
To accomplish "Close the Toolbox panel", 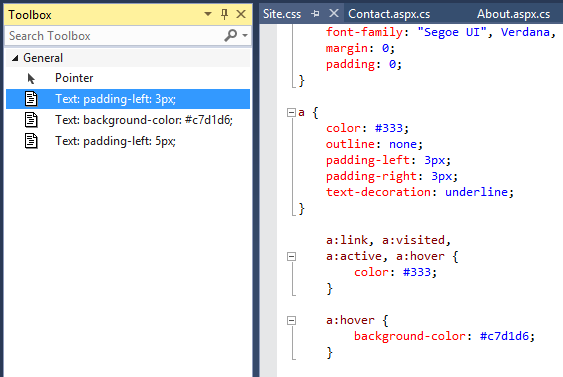I will click(x=241, y=14).
